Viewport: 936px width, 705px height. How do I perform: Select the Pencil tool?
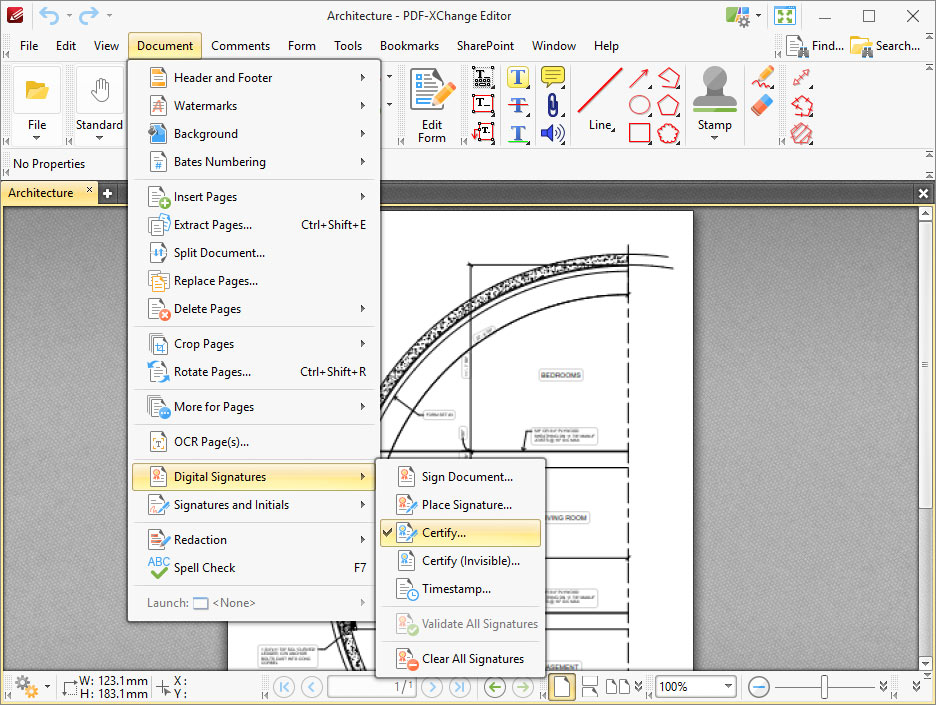click(763, 78)
